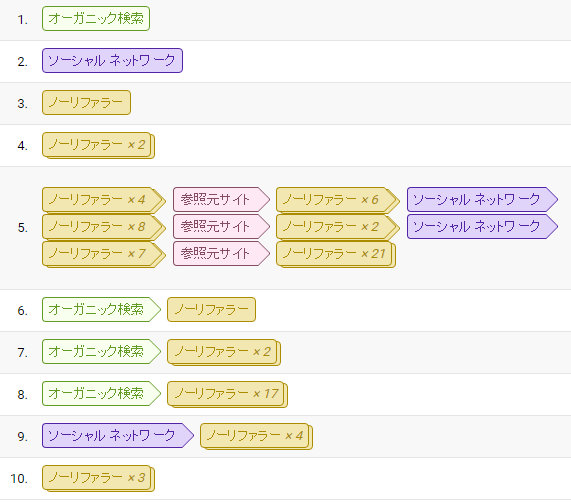Select the ソーシャル ネットワーク tag in row 2

click(112, 60)
